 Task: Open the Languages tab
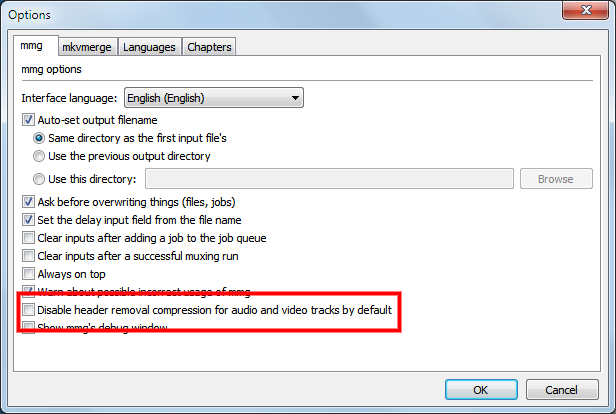click(151, 47)
